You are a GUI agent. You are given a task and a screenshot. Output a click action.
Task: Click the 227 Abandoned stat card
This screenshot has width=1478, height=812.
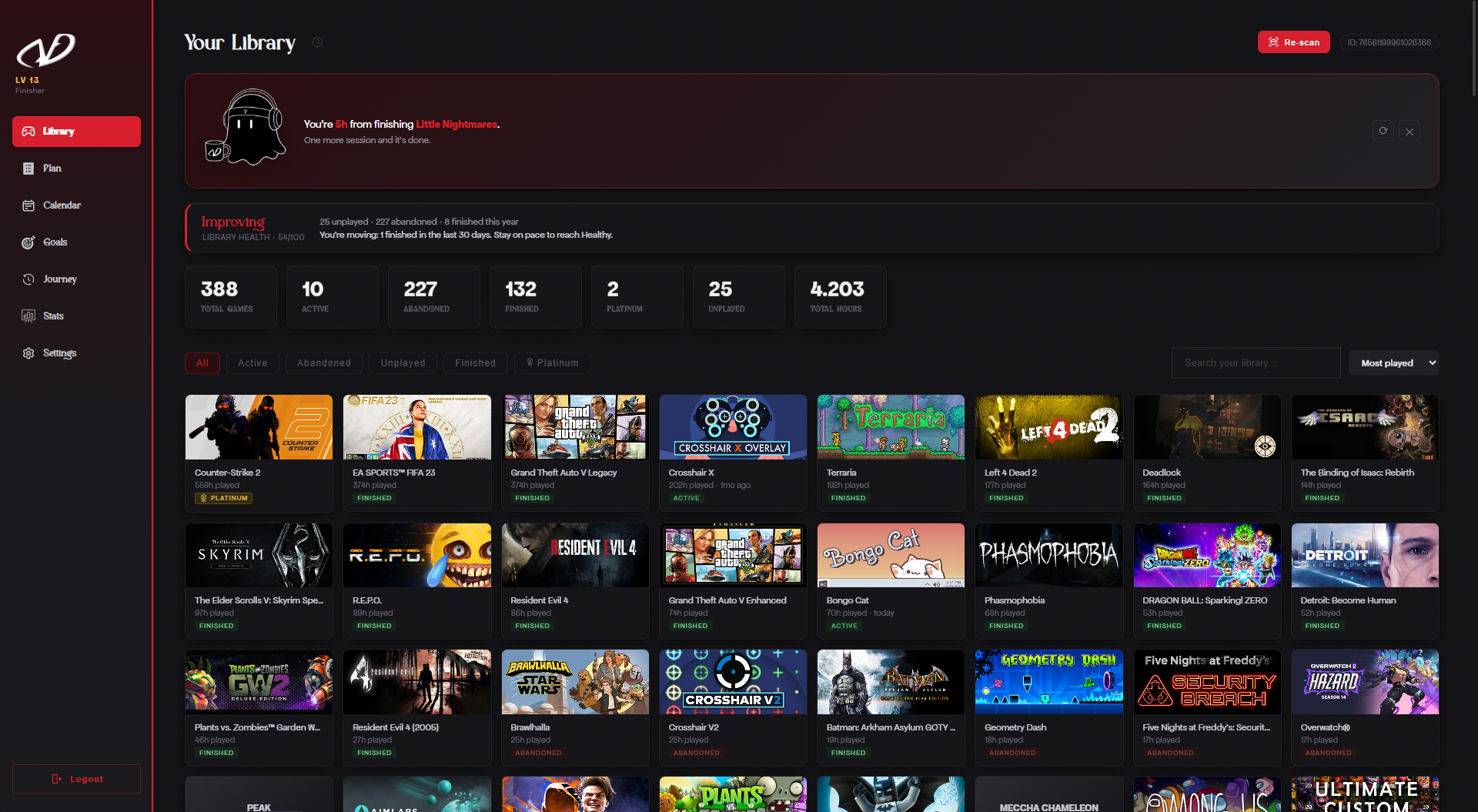coord(434,297)
